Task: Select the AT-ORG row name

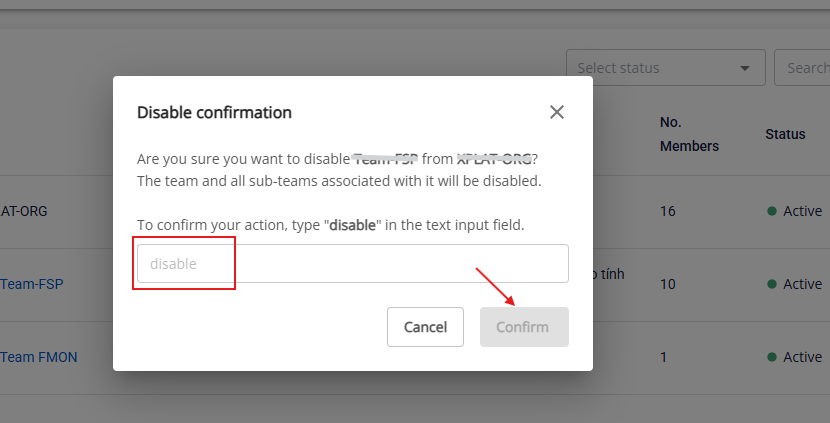Action: [x=24, y=211]
